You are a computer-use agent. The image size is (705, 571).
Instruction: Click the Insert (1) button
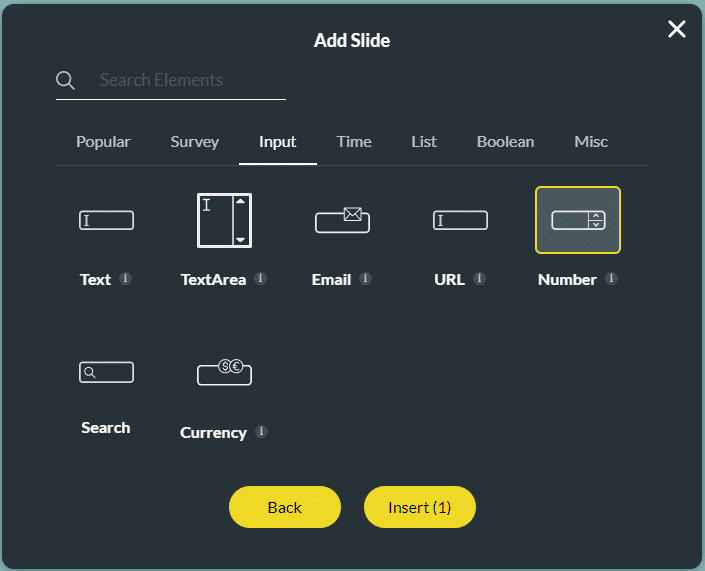(x=419, y=507)
